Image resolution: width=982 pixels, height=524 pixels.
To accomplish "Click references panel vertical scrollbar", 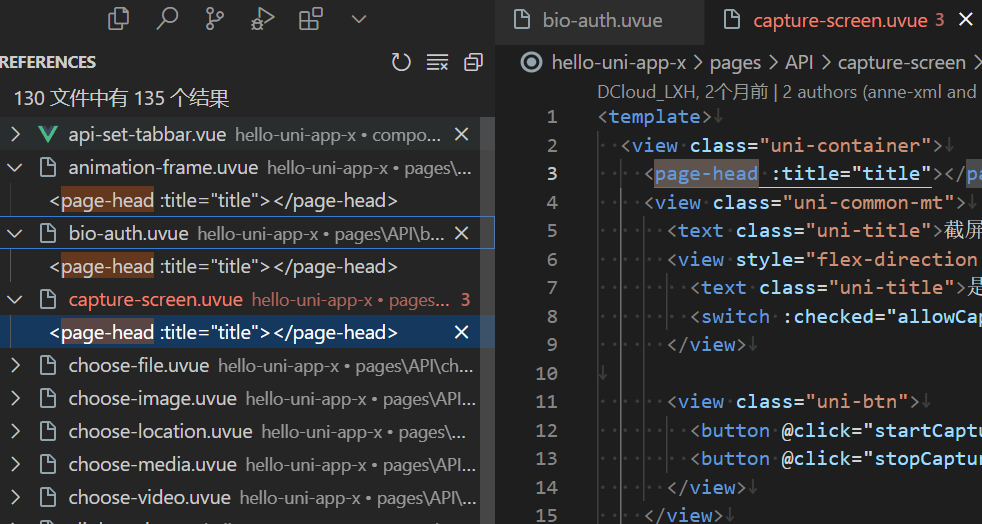I will coord(487,319).
